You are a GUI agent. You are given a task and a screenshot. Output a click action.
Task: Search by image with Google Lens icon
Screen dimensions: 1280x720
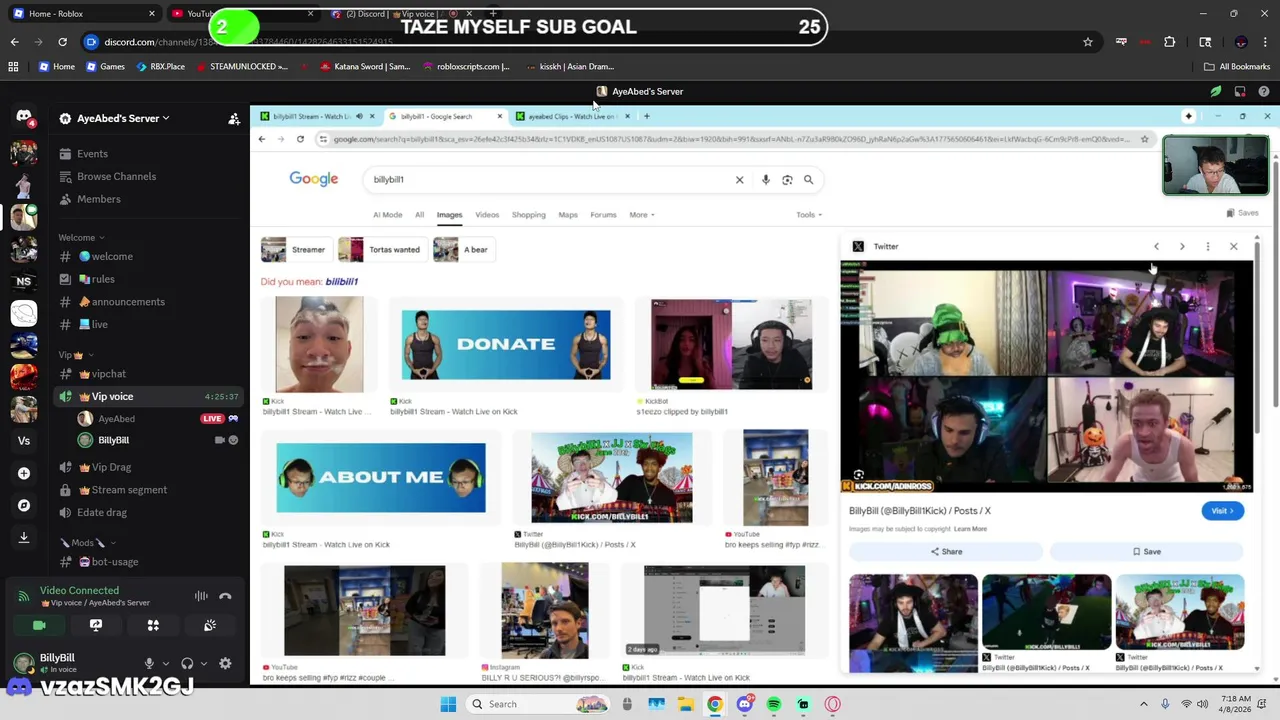[787, 180]
